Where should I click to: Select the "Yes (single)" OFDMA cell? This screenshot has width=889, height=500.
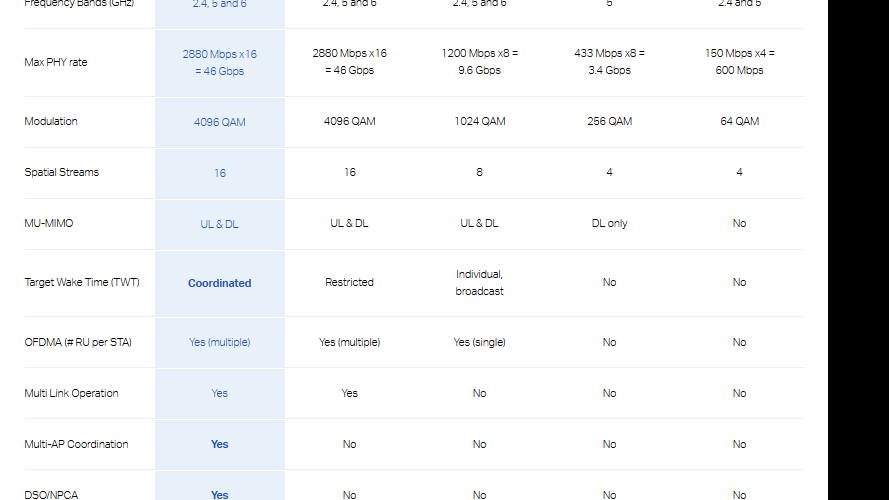pyautogui.click(x=479, y=343)
